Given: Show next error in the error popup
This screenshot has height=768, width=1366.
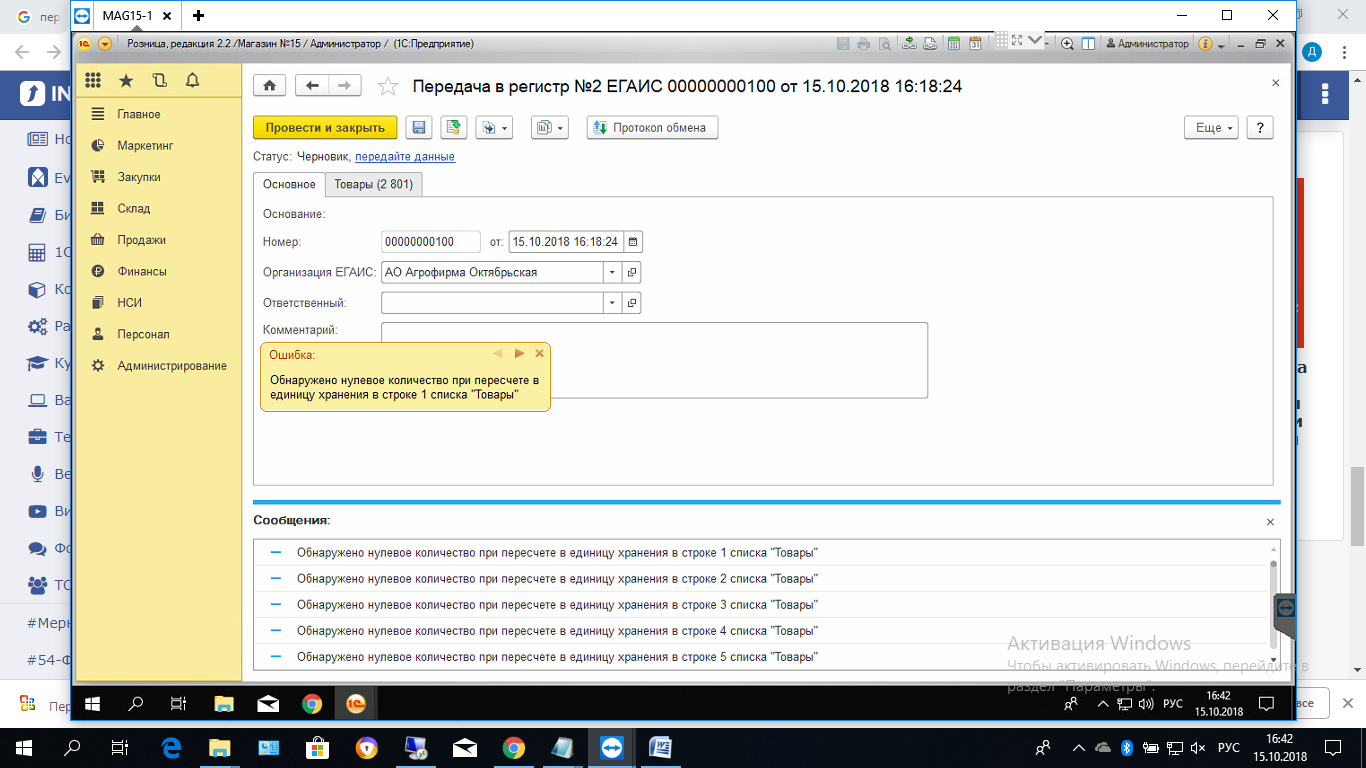Looking at the screenshot, I should coord(519,353).
